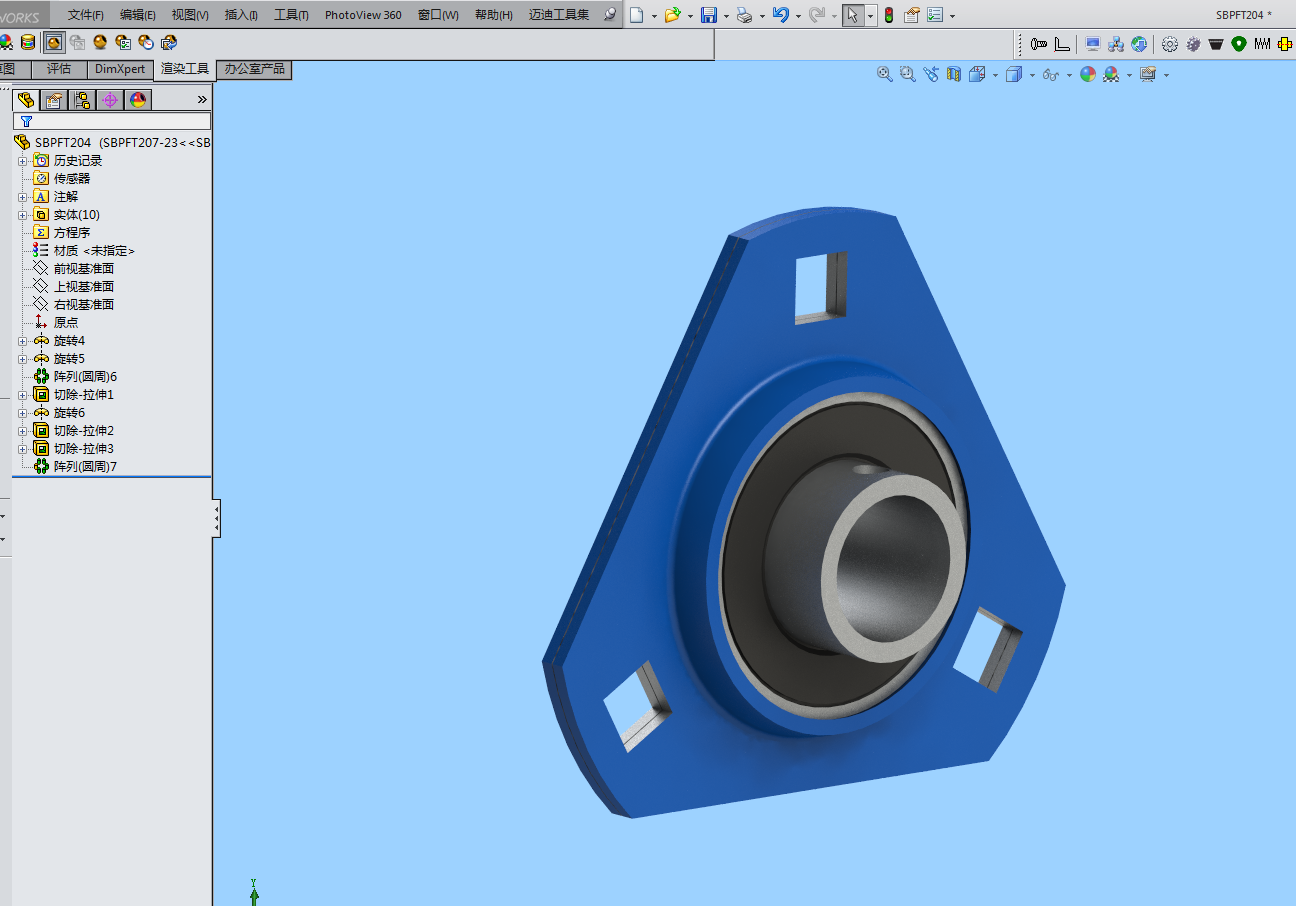The height and width of the screenshot is (906, 1296).
Task: Click the Print icon
Action: 744,15
